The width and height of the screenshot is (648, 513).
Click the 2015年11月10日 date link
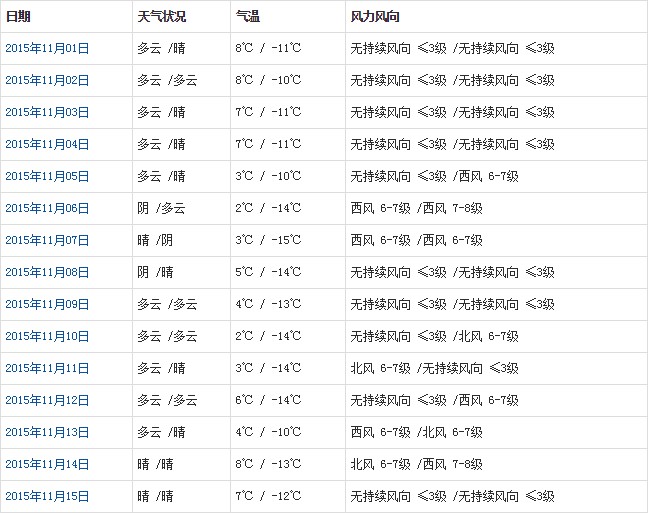coord(47,336)
